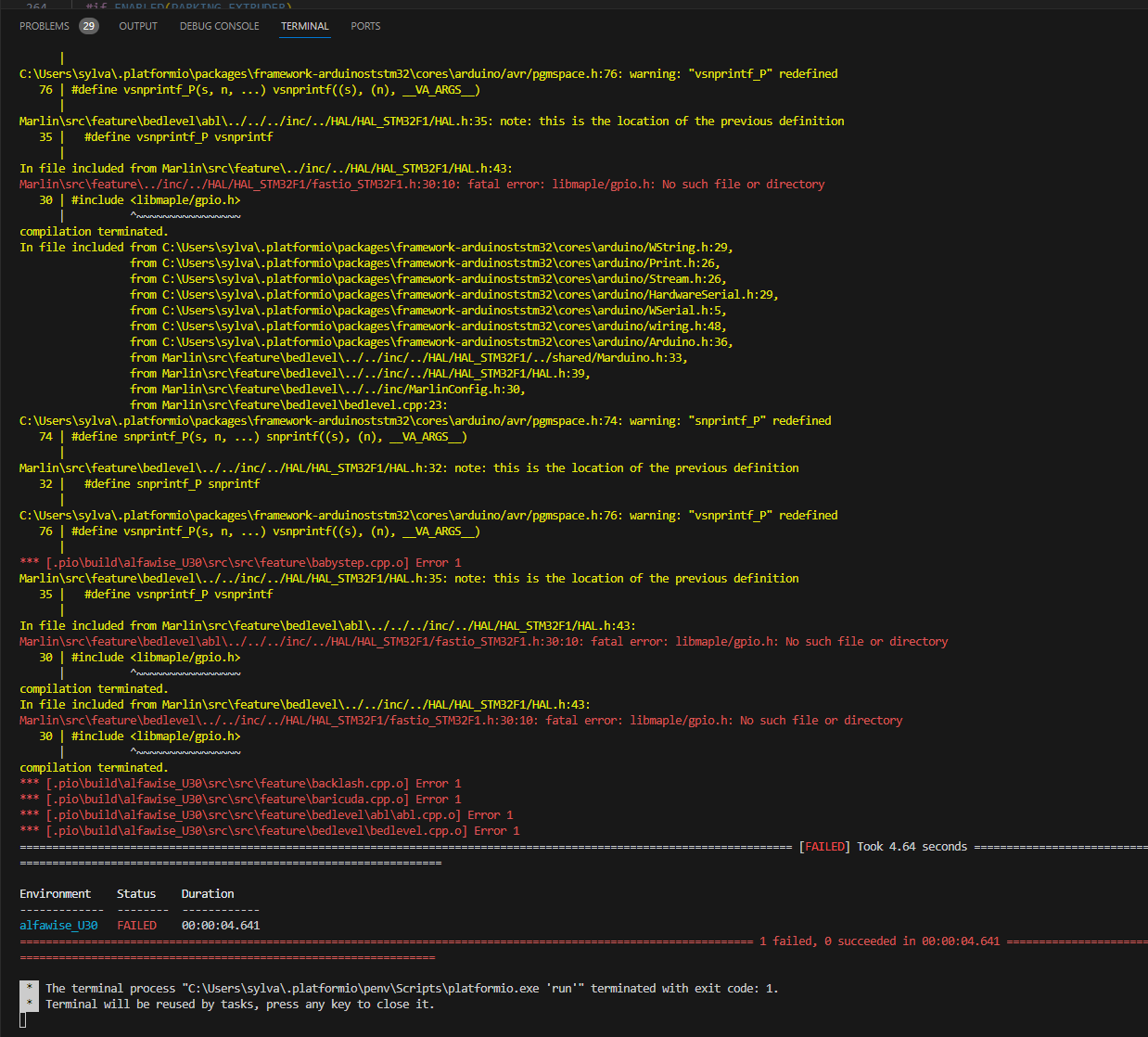Screen dimensions: 1148x1037
Task: Select the baricuda.cpp.o Error 1 line
Action: click(x=240, y=800)
